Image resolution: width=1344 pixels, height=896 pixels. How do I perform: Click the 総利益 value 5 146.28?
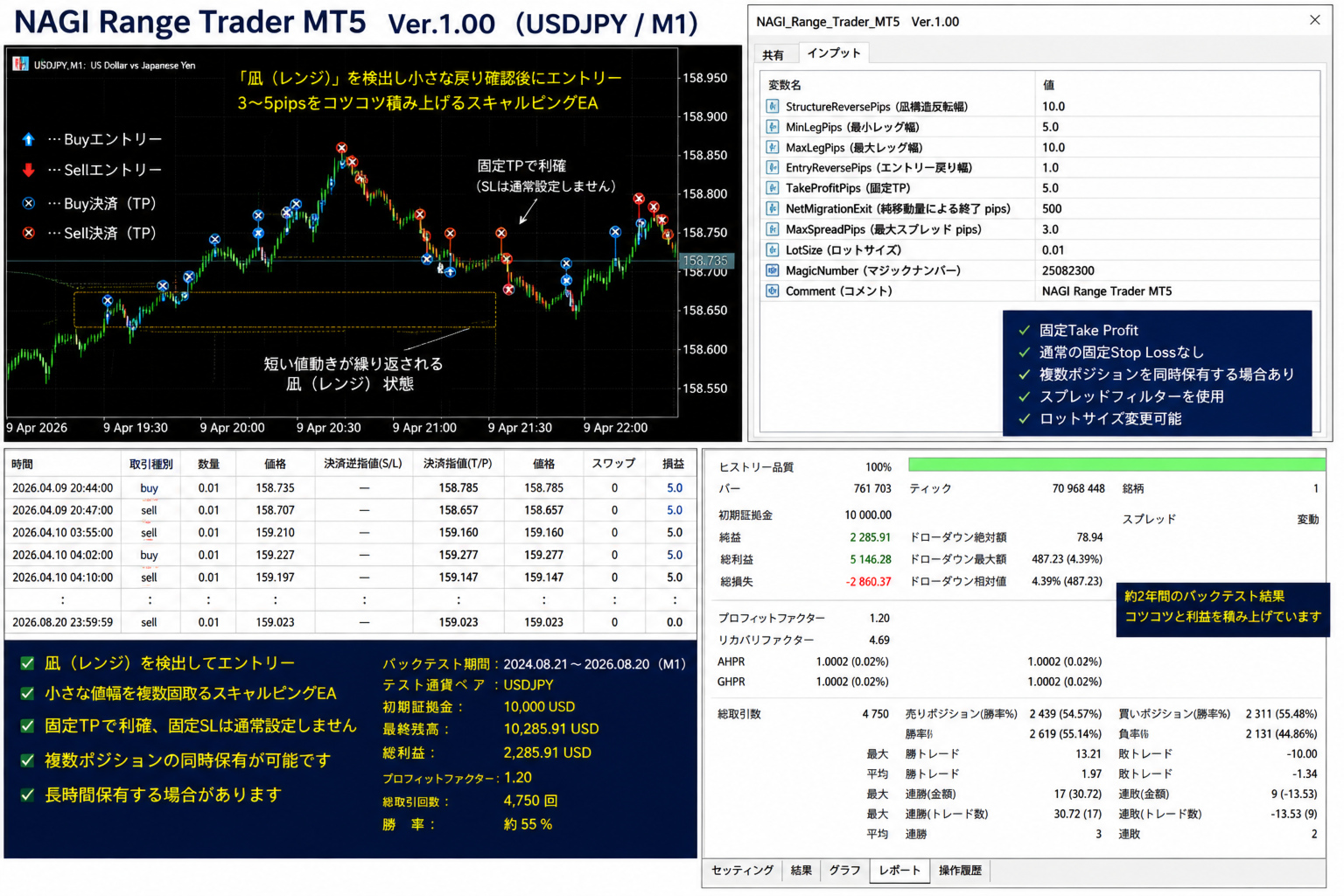870,559
